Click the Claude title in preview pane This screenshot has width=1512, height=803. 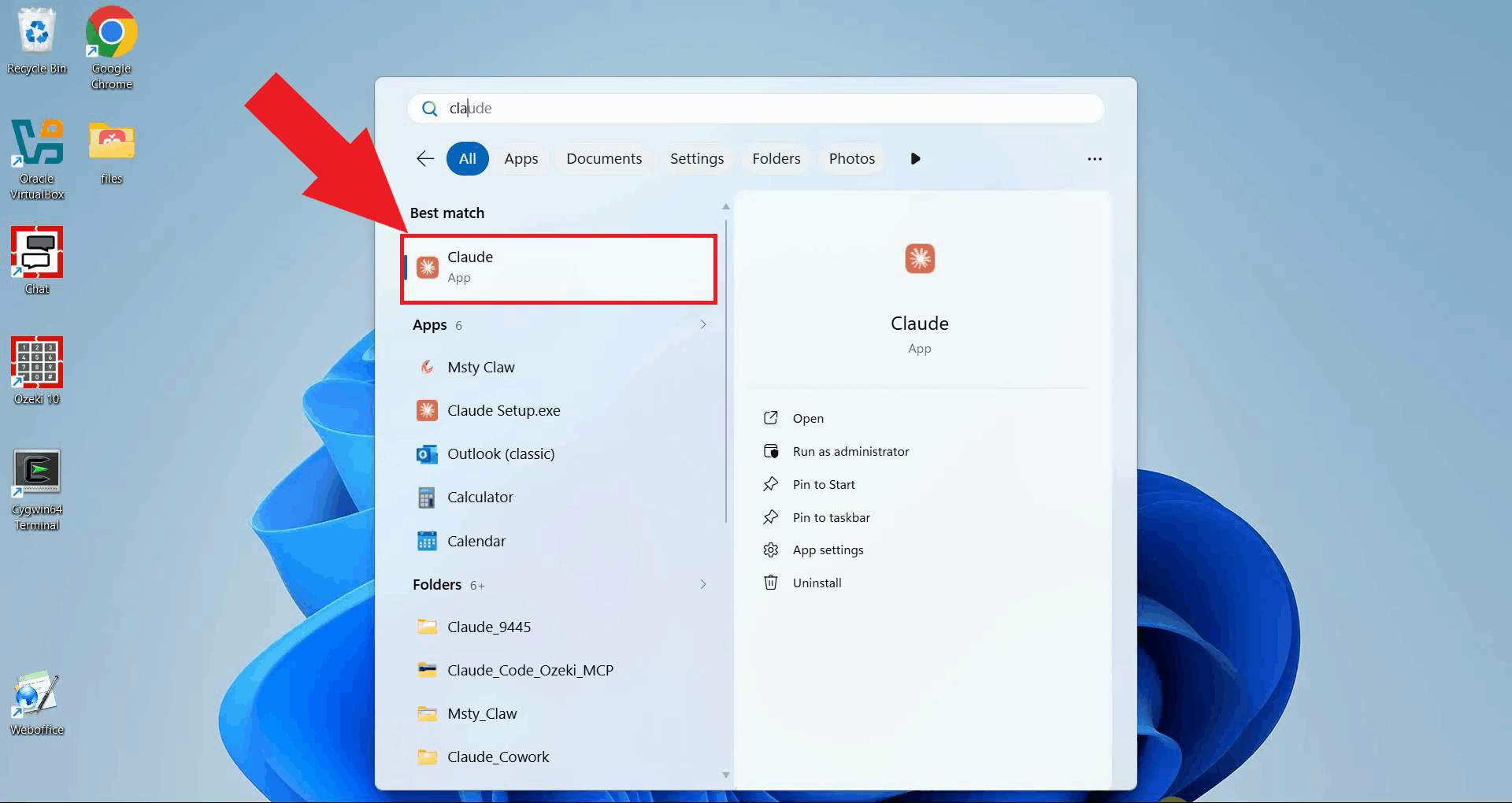[x=920, y=324]
